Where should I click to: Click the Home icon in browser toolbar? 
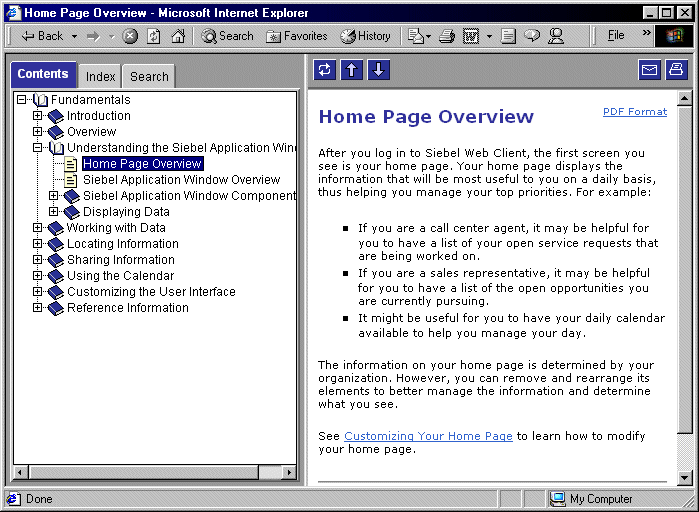coord(178,36)
